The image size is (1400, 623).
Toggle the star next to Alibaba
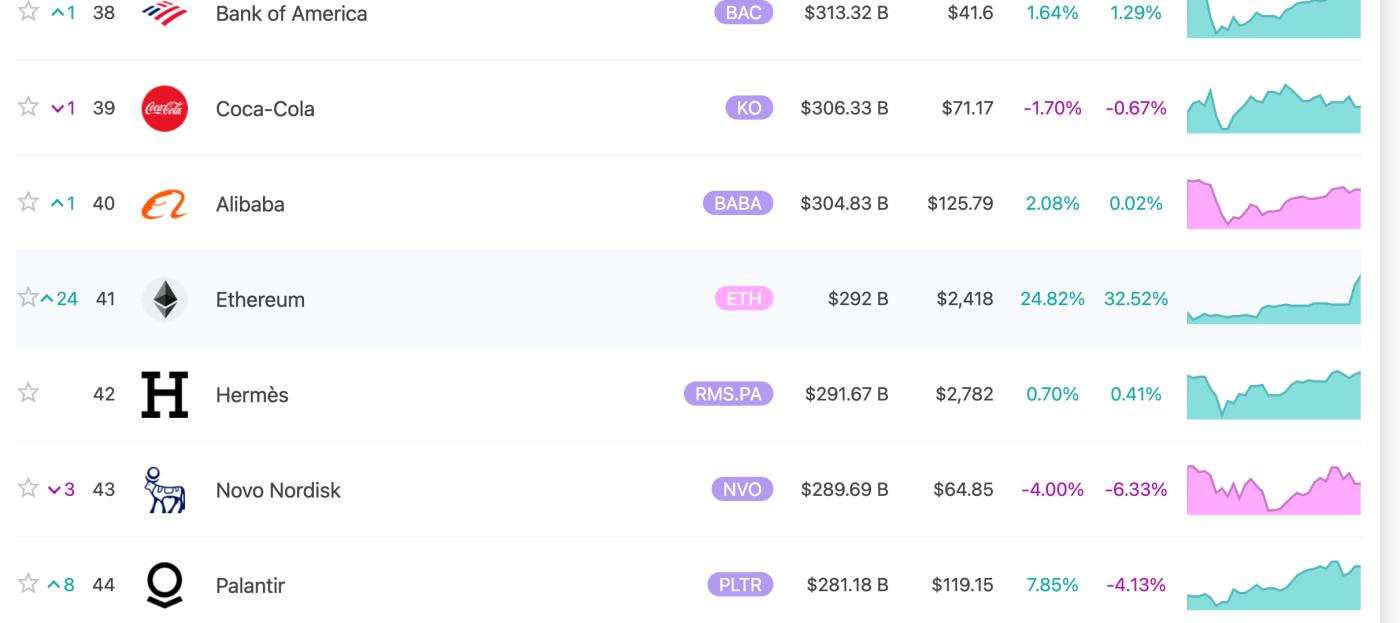28,202
